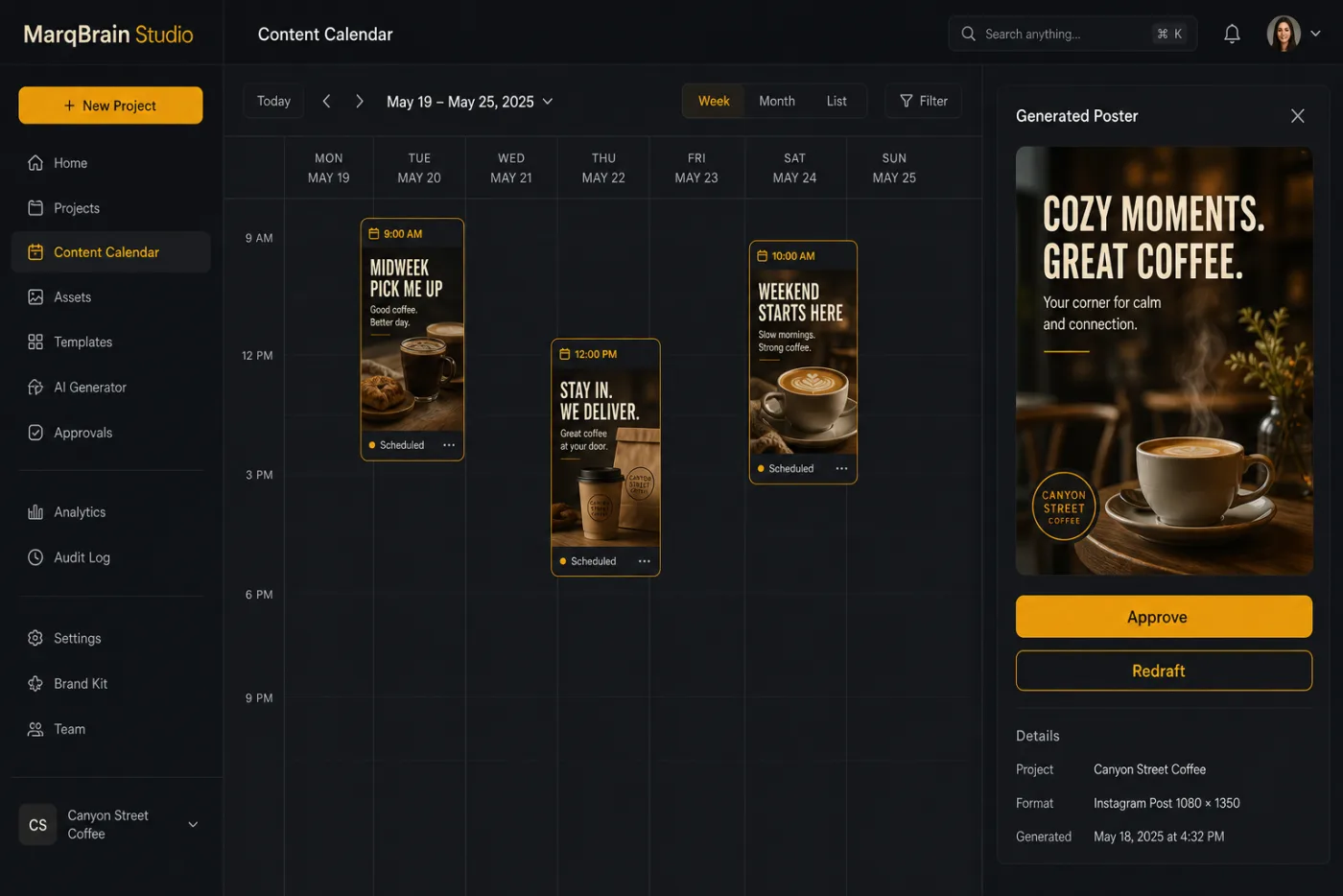The width and height of the screenshot is (1343, 896).
Task: Switch to List view
Action: click(836, 101)
